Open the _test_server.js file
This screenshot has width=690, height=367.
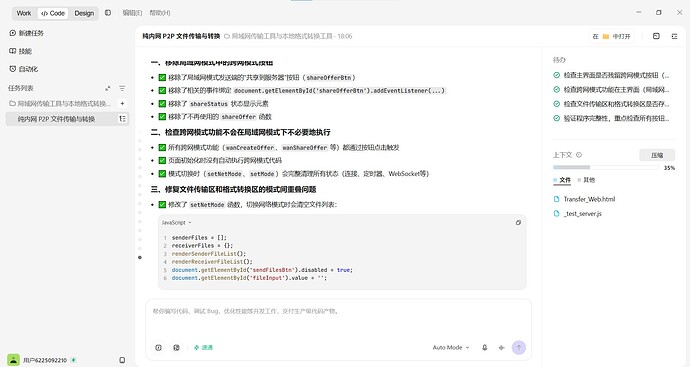pyautogui.click(x=583, y=213)
